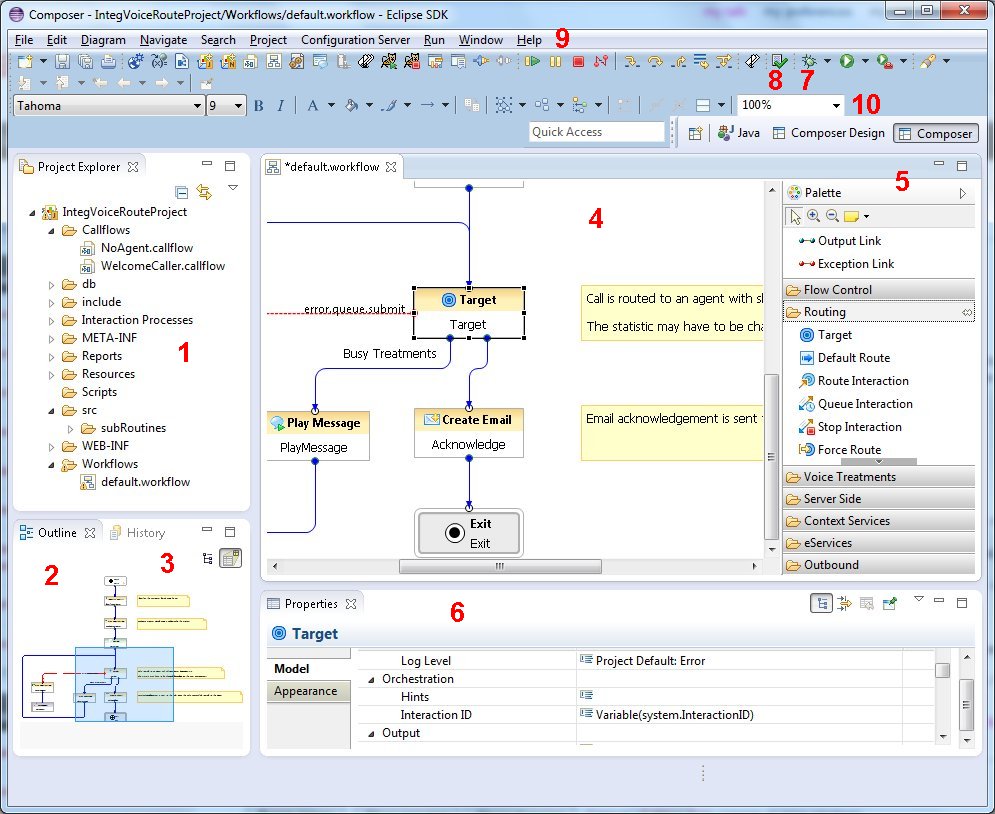Expand the Reports folder
This screenshot has width=995, height=814.
pos(52,357)
